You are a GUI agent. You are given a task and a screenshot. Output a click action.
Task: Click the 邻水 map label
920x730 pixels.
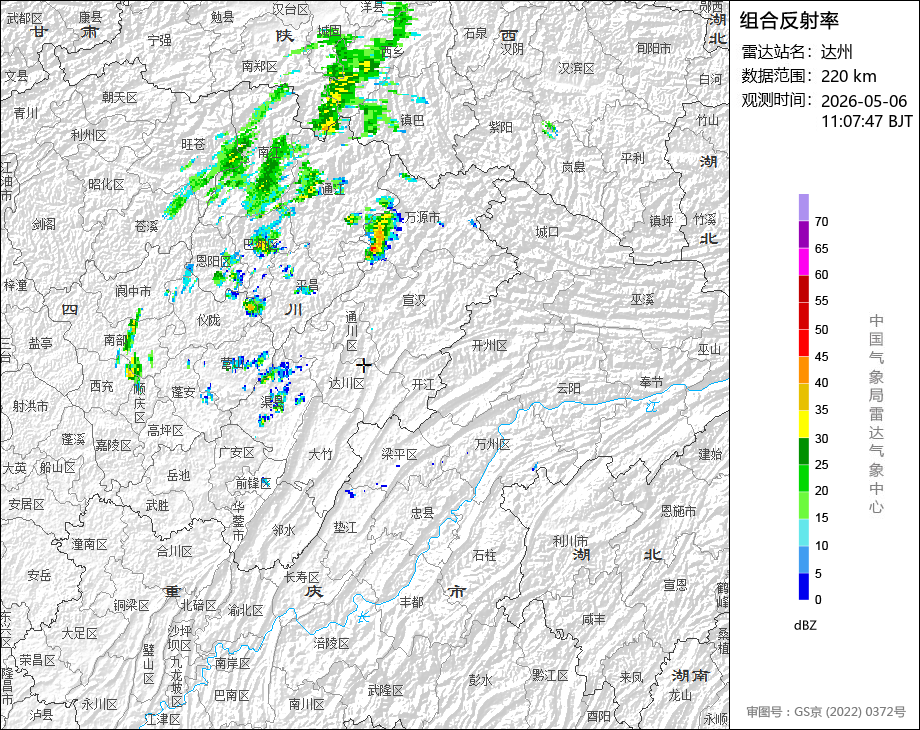[283, 529]
